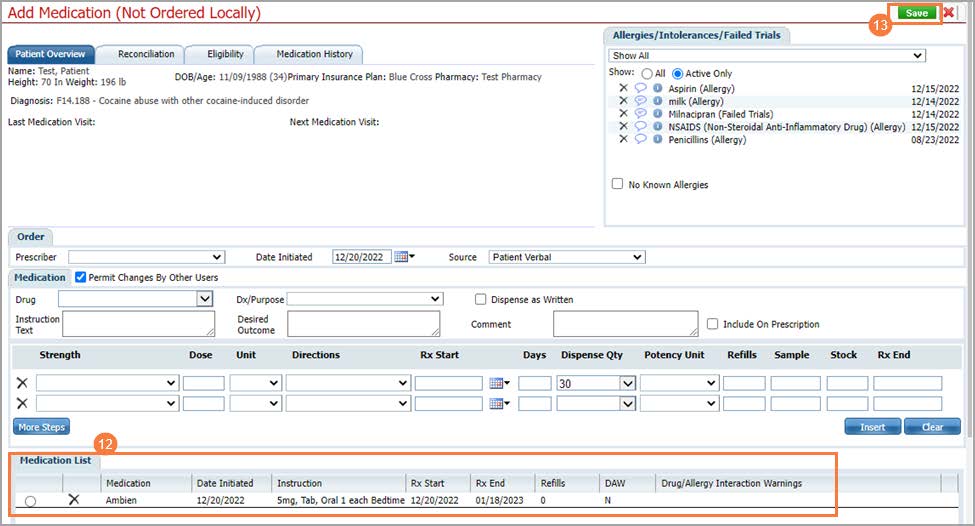Open first row Directions dropdown
Image resolution: width=975 pixels, height=526 pixels.
pos(348,383)
